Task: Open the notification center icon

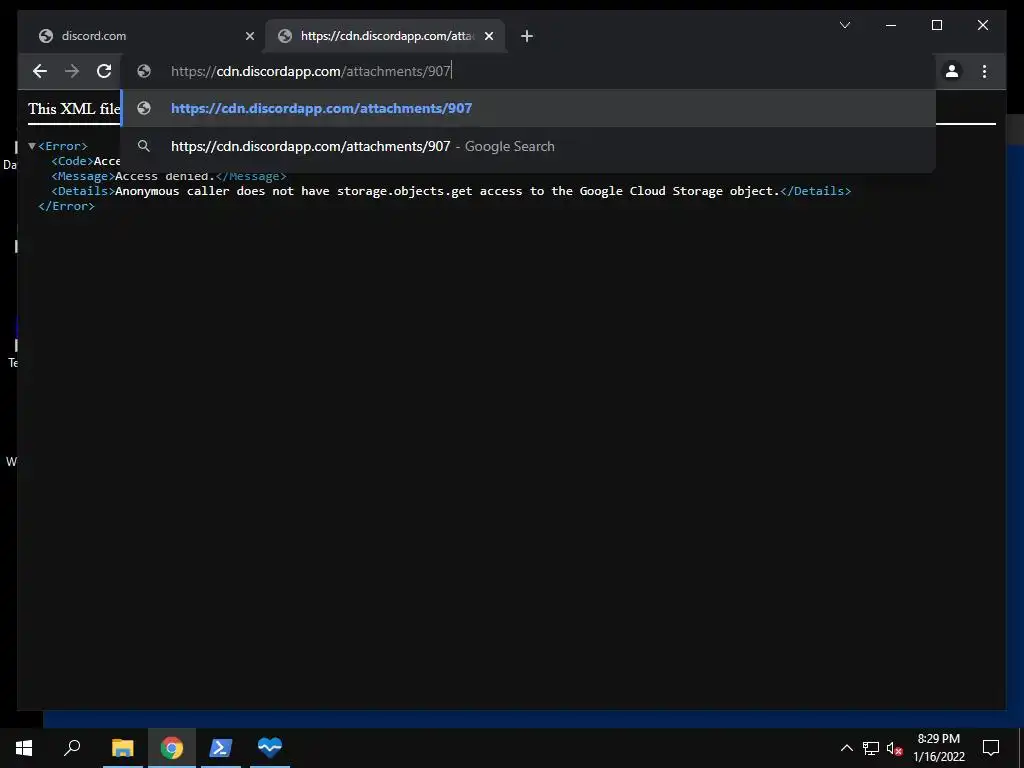Action: pos(991,748)
